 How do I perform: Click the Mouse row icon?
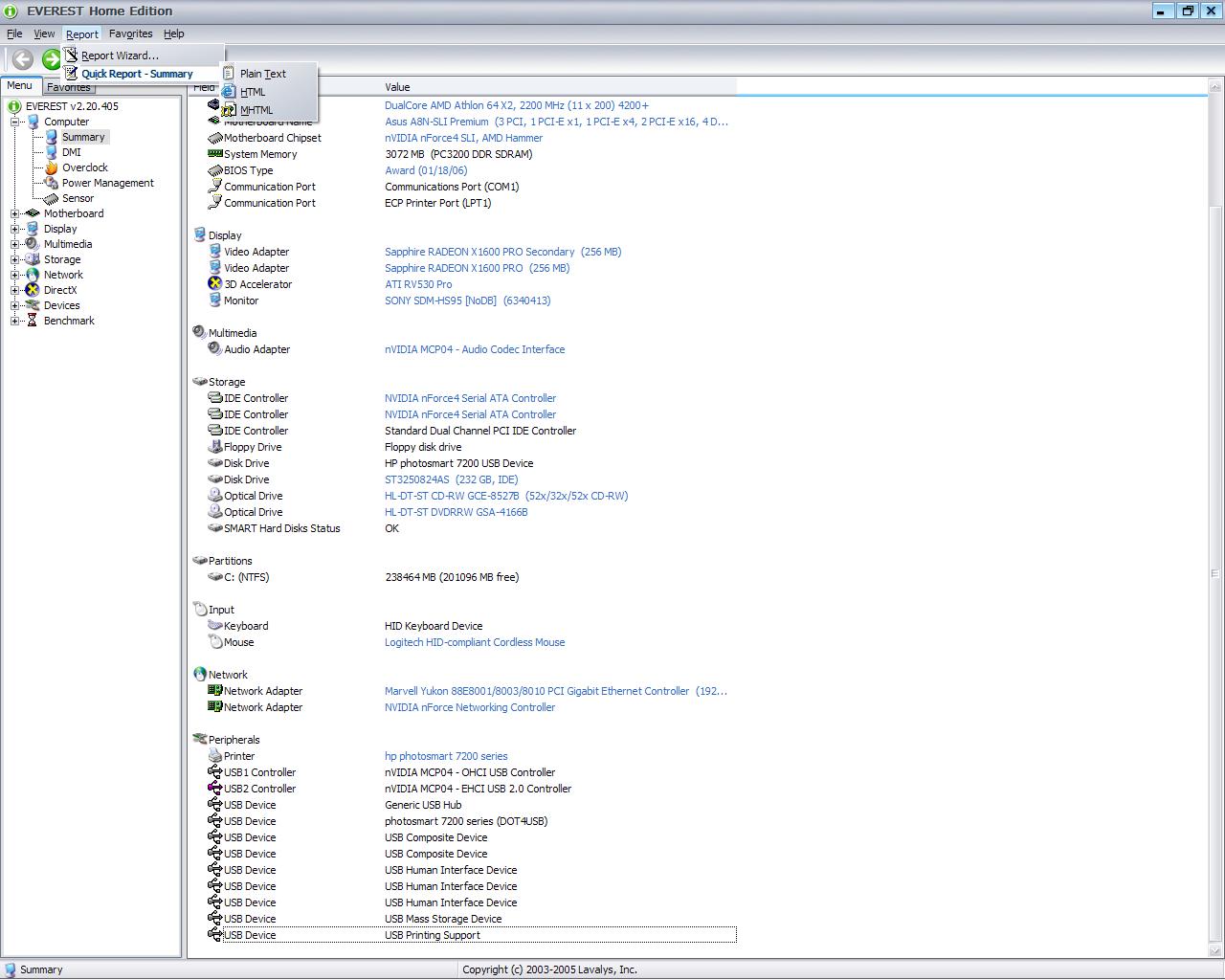214,642
